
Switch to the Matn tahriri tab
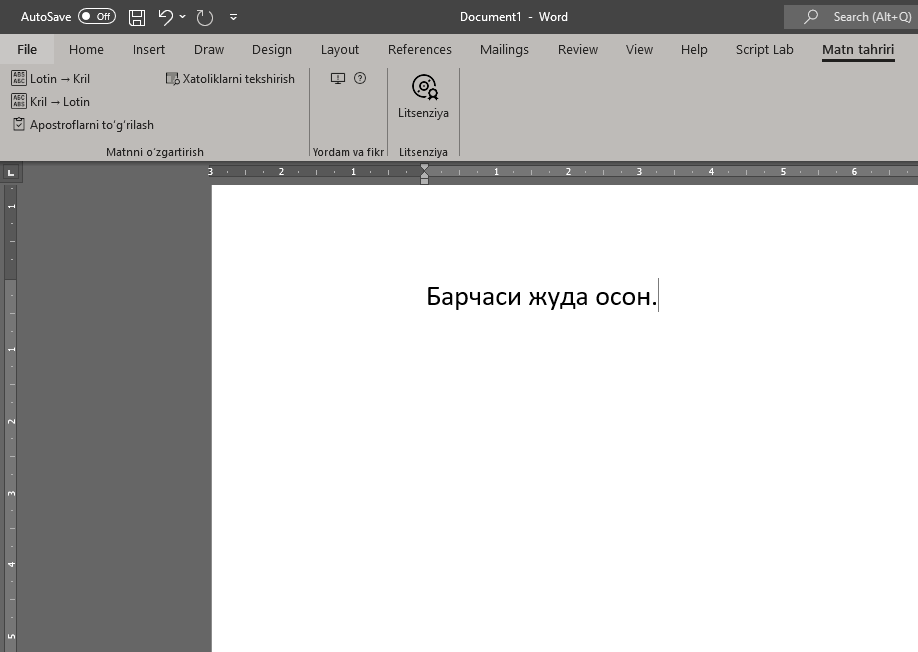coord(858,49)
